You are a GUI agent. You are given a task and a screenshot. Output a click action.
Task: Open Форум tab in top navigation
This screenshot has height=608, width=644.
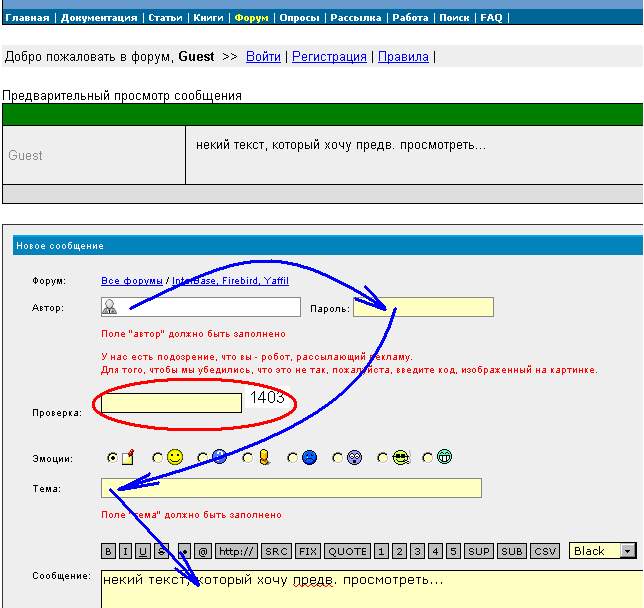click(251, 17)
